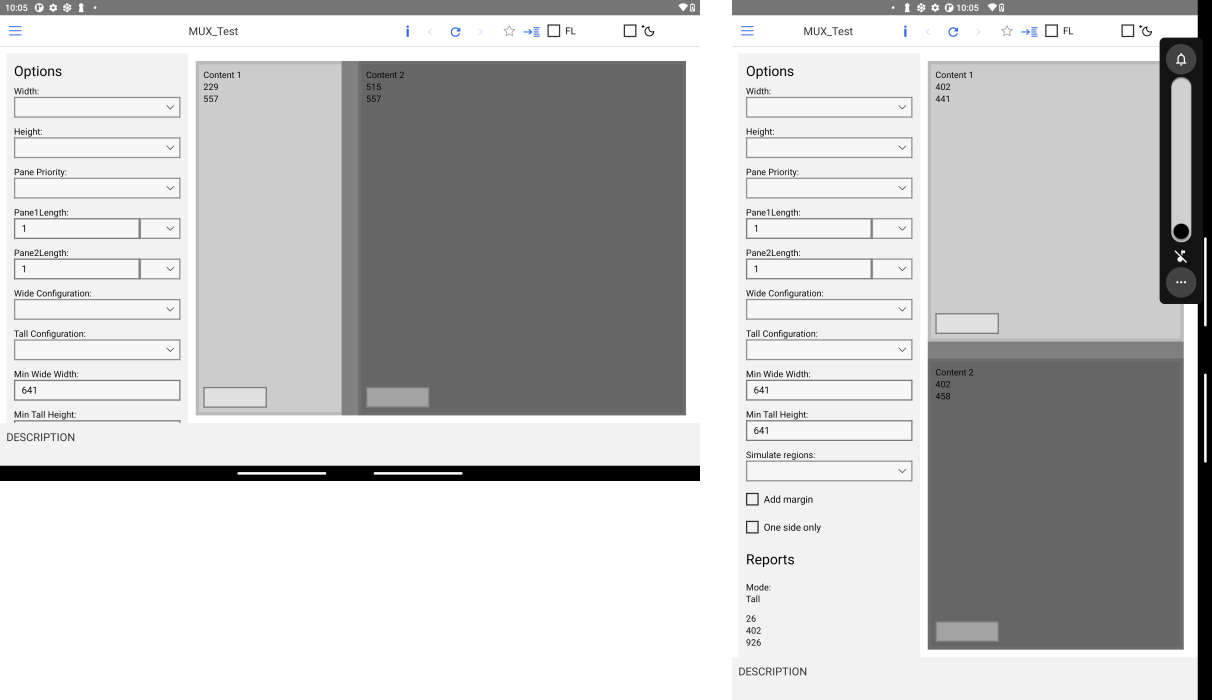Refresh the MUX_Test page
1212x700 pixels.
tap(455, 31)
